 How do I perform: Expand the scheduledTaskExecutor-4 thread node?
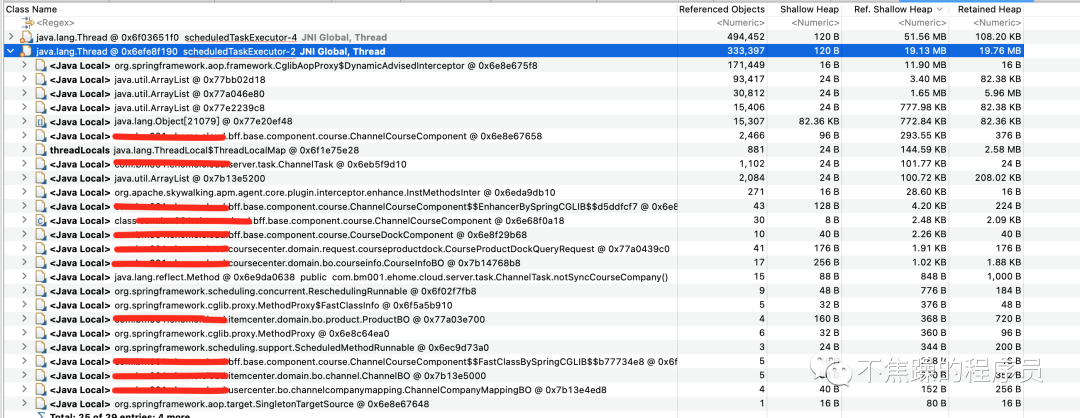(x=10, y=37)
